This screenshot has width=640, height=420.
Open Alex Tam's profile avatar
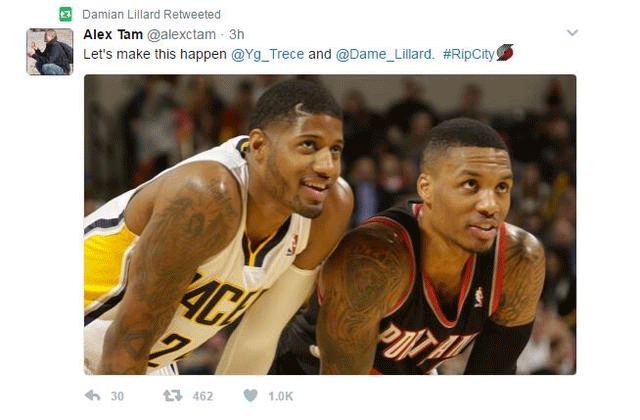click(50, 51)
